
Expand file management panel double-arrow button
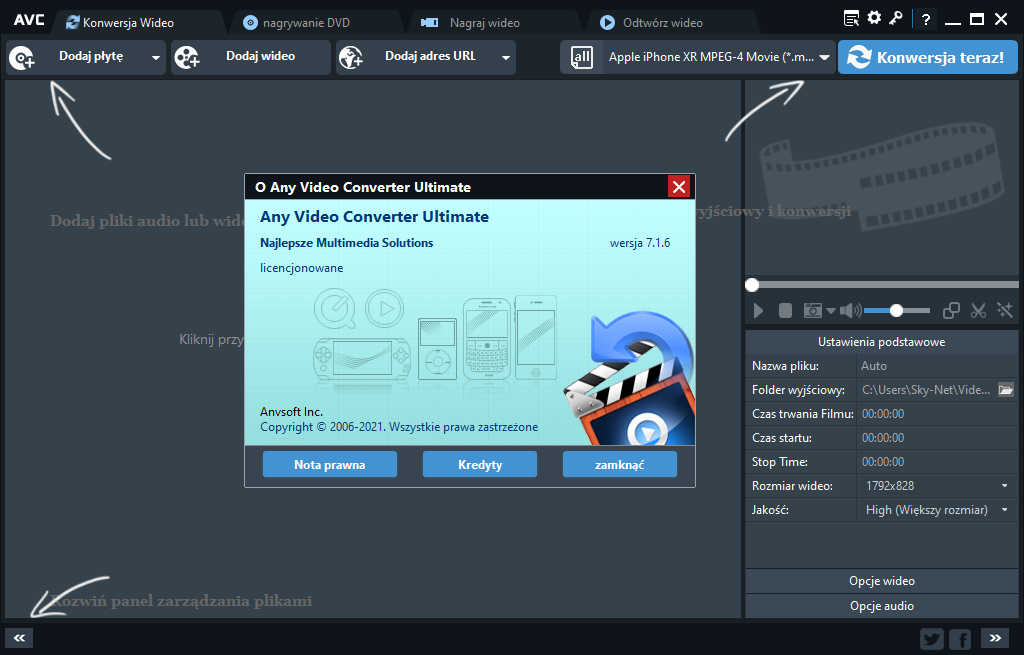pos(19,638)
